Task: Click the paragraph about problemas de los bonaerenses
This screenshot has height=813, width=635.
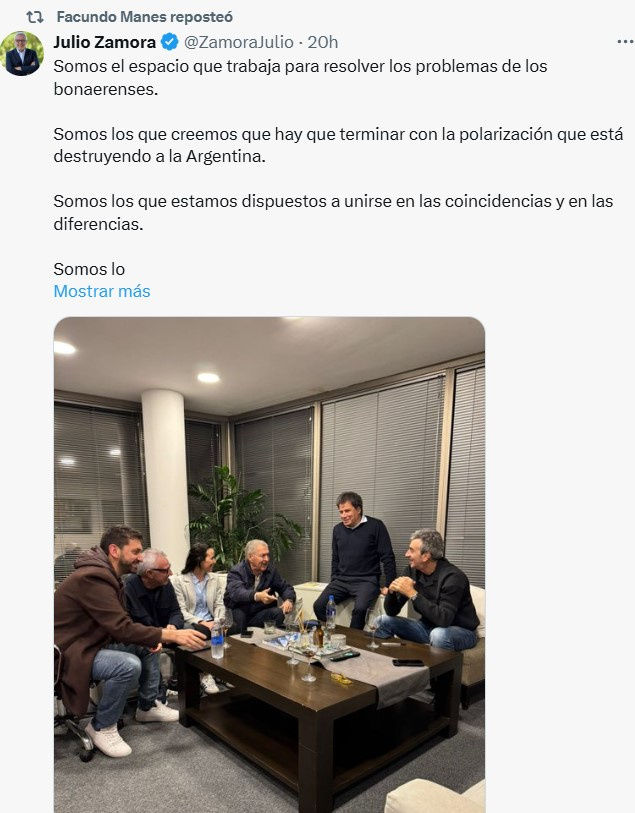Action: [x=301, y=77]
